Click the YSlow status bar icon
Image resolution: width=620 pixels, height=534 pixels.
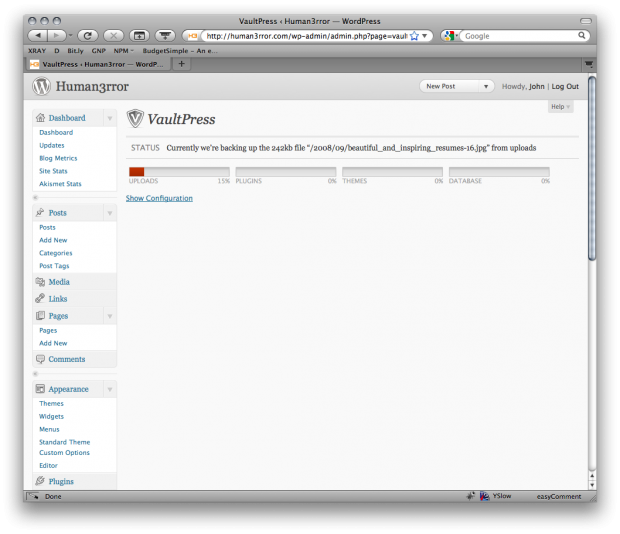click(484, 496)
